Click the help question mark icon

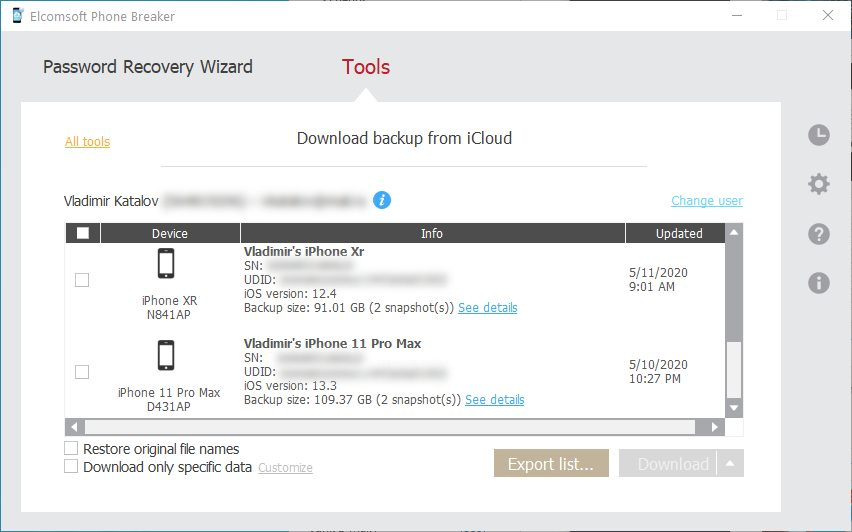(819, 234)
